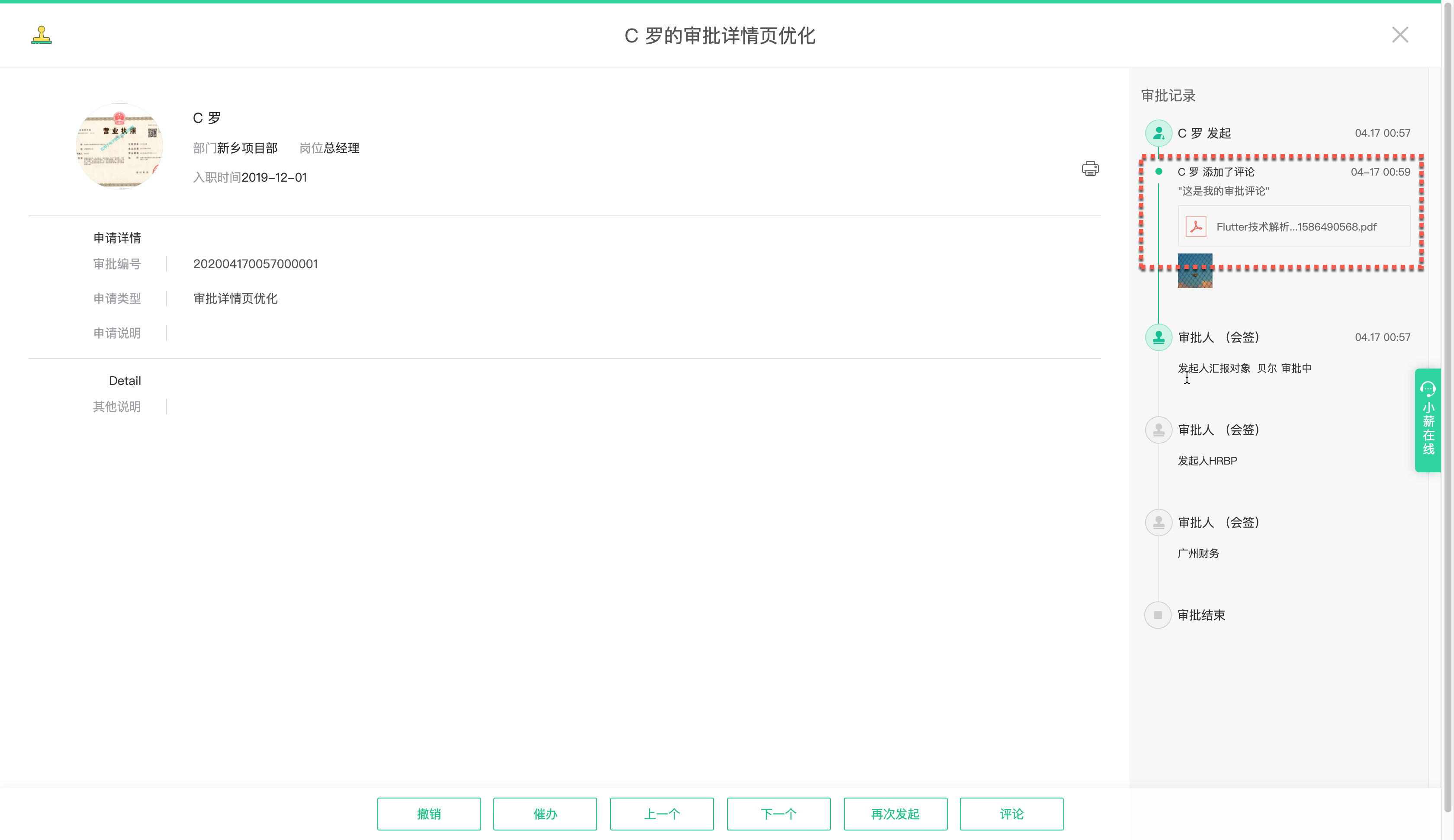Close the approval detail dialog
This screenshot has width=1454, height=840.
click(1400, 35)
